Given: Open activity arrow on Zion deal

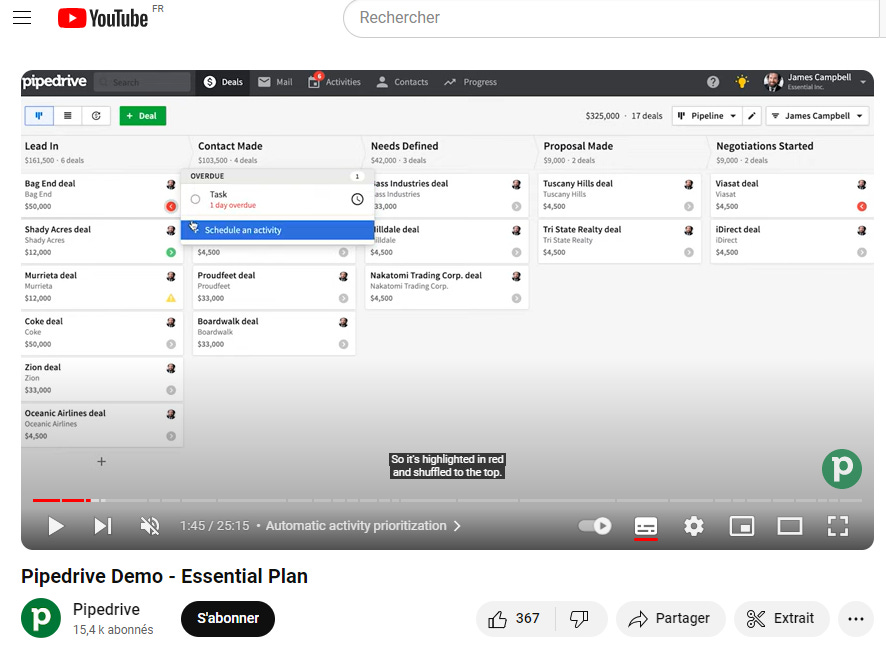Looking at the screenshot, I should click(x=171, y=390).
